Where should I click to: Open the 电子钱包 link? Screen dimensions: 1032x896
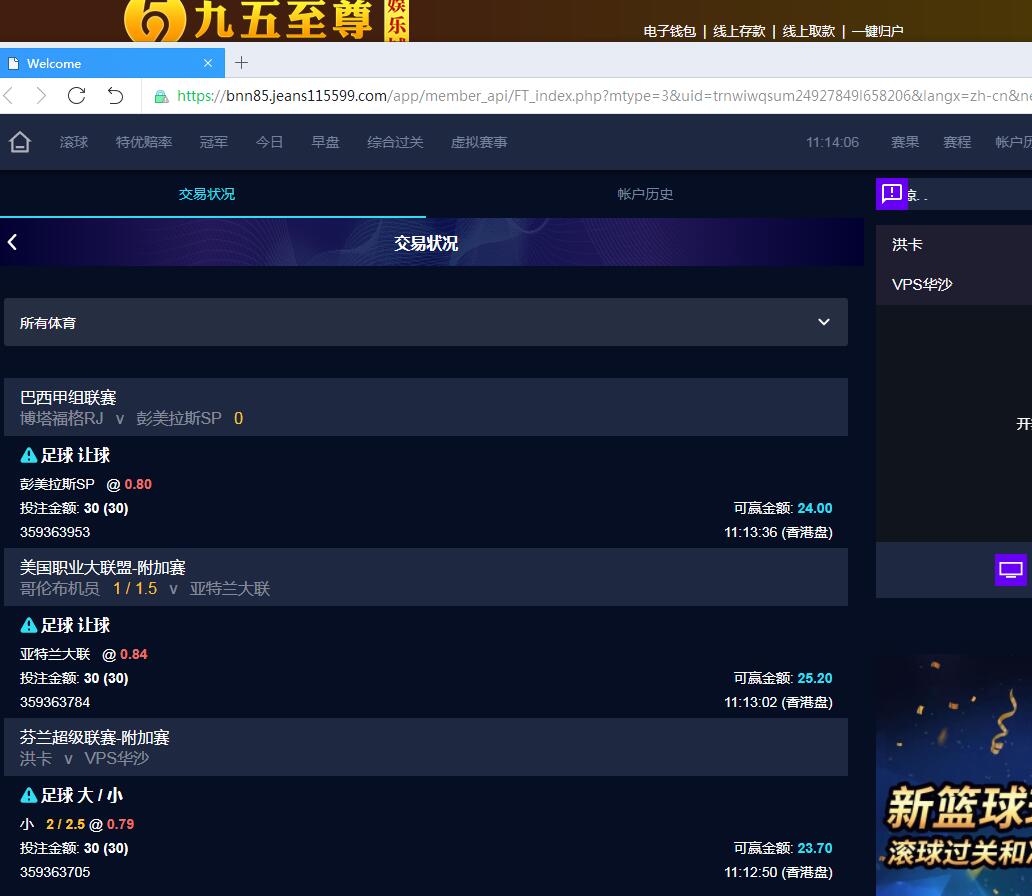click(x=669, y=31)
